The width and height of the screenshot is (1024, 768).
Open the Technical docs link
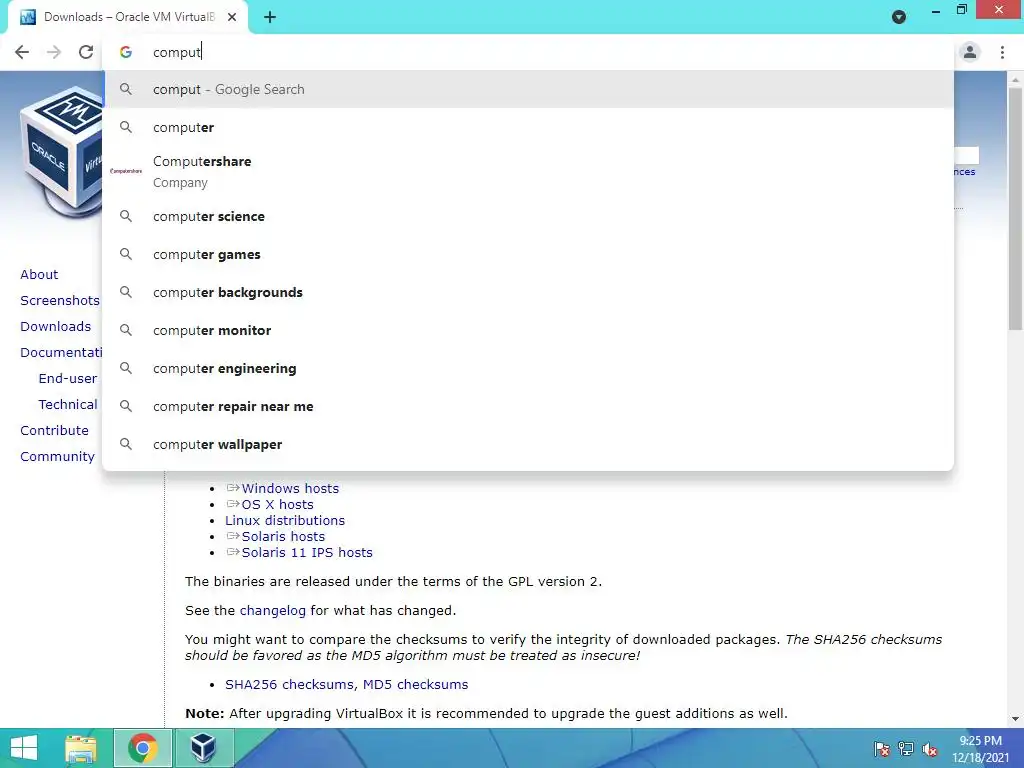coord(68,405)
